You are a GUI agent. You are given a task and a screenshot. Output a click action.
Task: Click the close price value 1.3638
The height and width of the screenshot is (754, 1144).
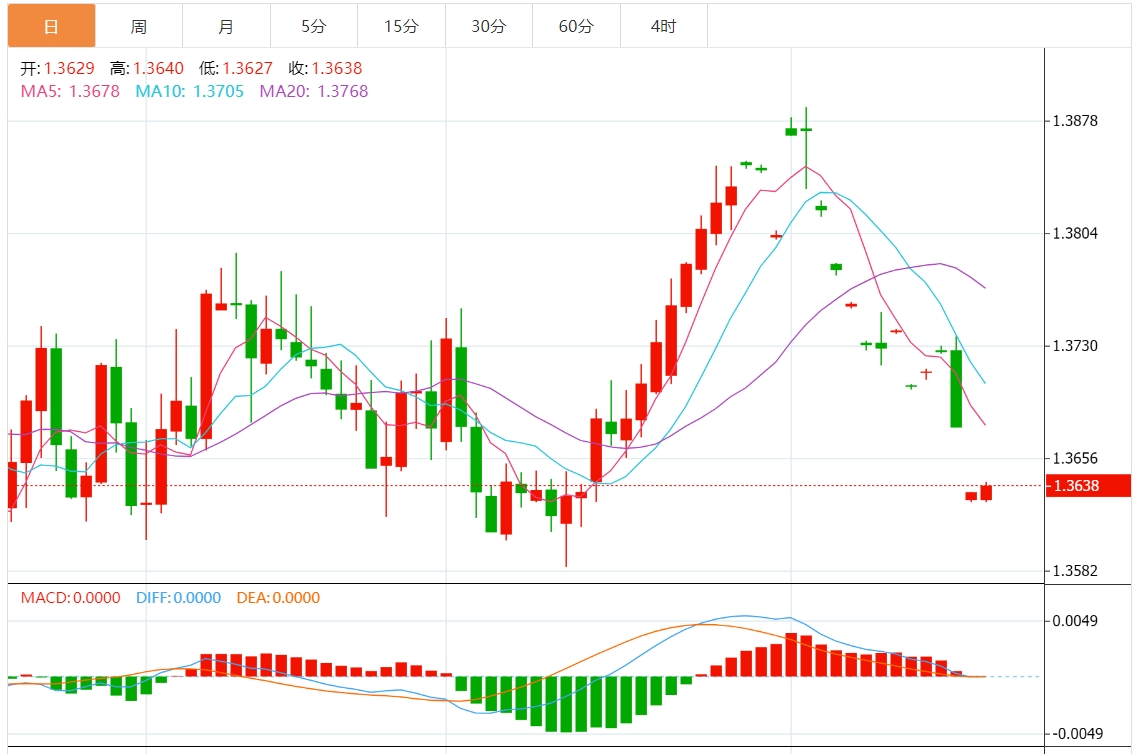coord(337,69)
